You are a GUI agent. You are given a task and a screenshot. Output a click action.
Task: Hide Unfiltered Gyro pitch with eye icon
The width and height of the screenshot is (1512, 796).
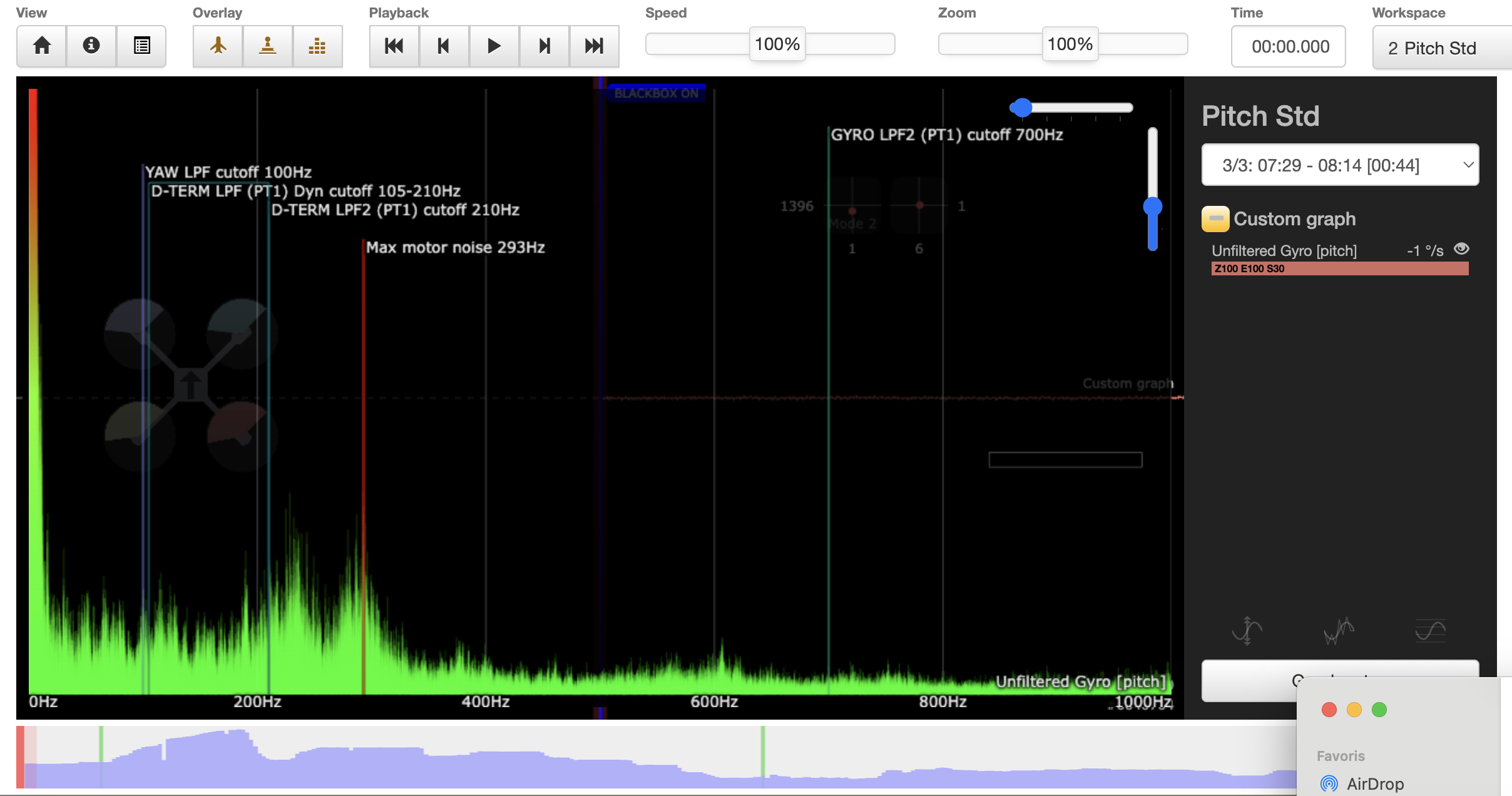coord(1461,249)
